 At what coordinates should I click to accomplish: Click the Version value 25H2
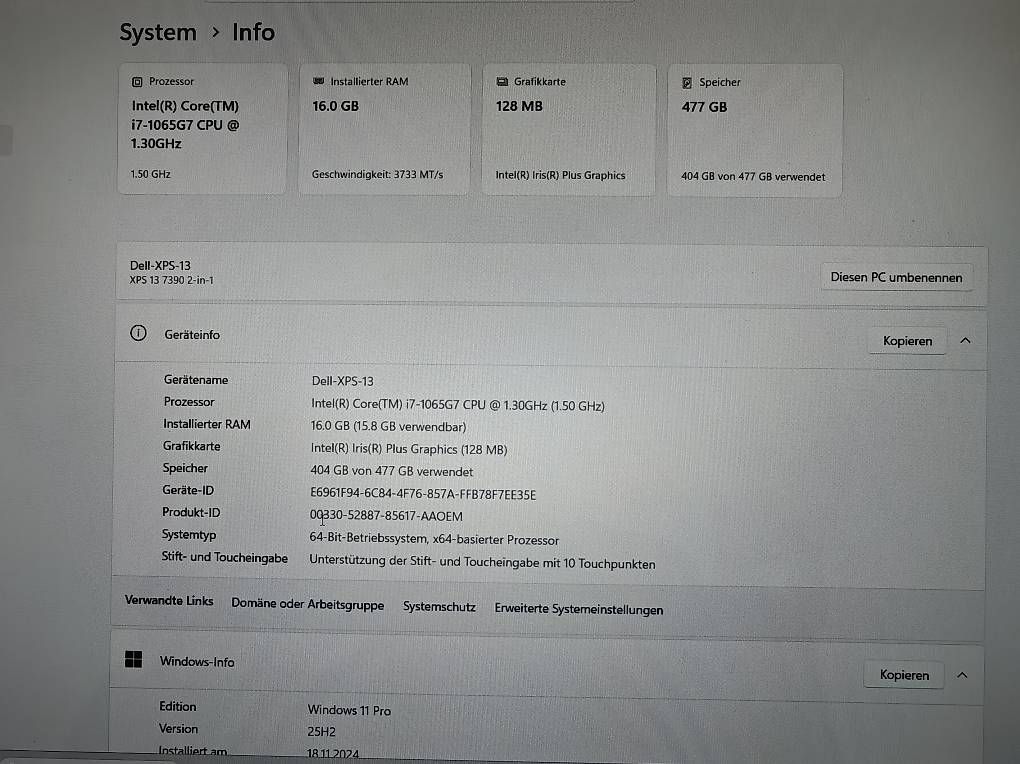(321, 731)
